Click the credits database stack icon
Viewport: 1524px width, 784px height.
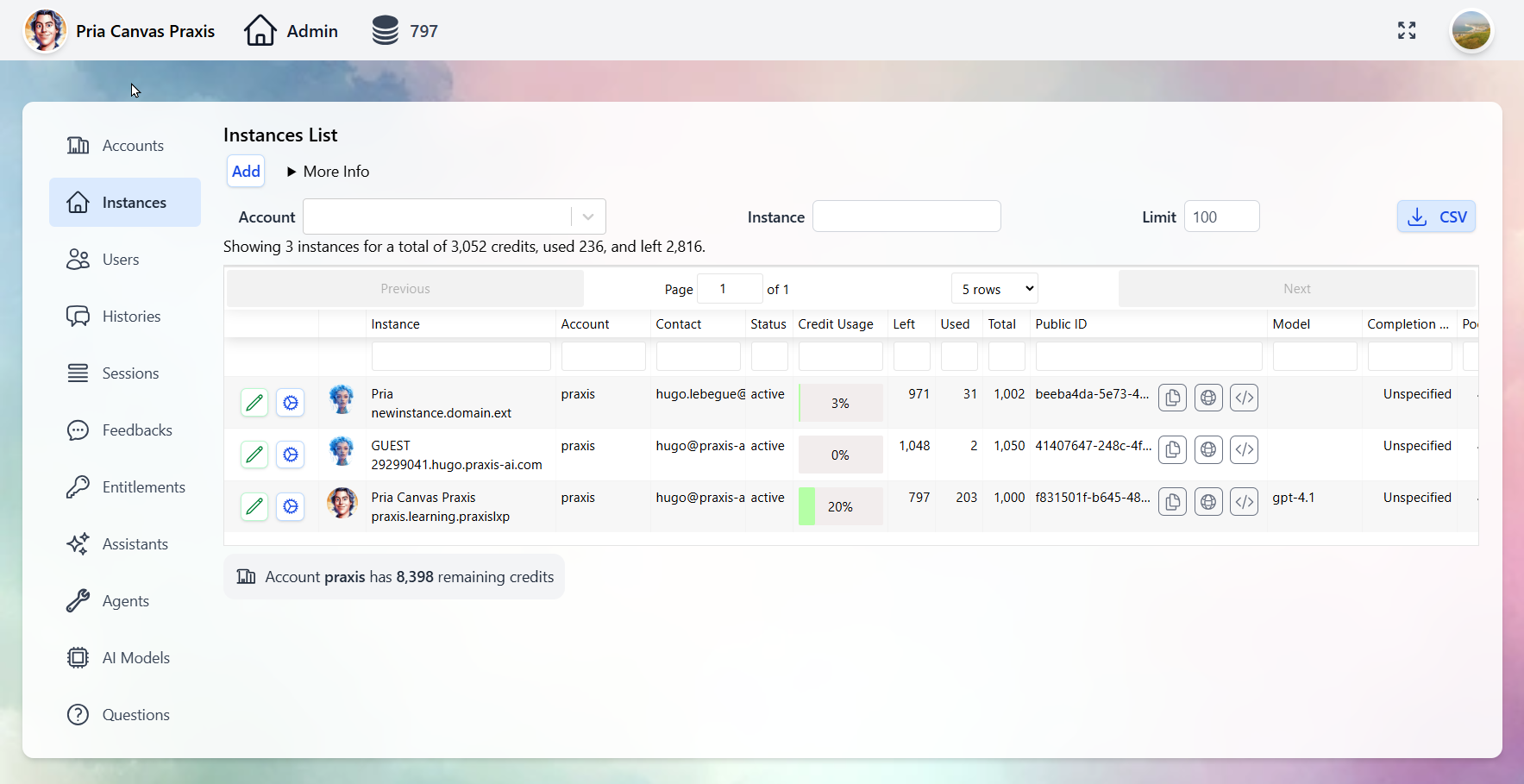coord(386,30)
